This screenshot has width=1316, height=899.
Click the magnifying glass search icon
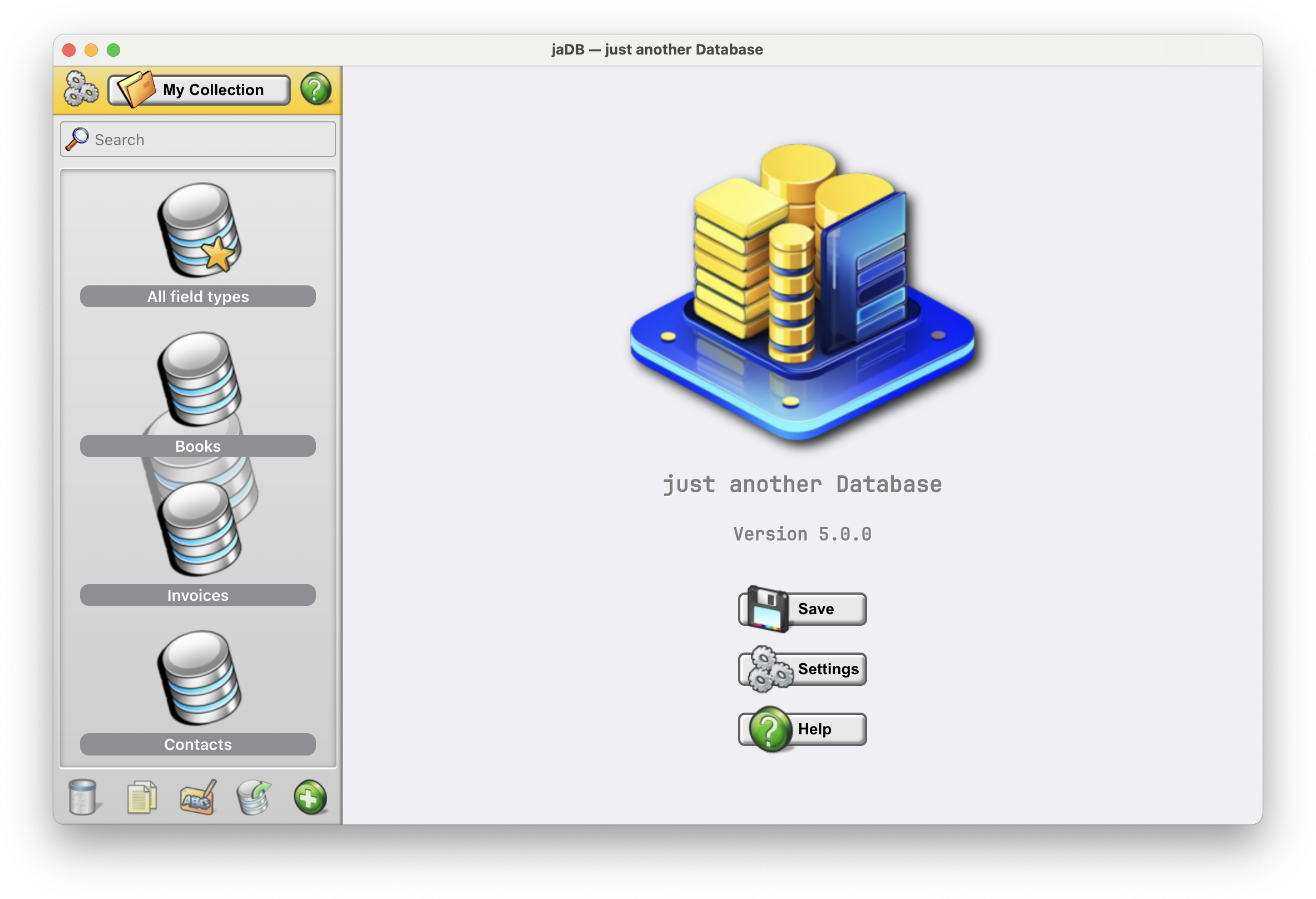coord(77,139)
